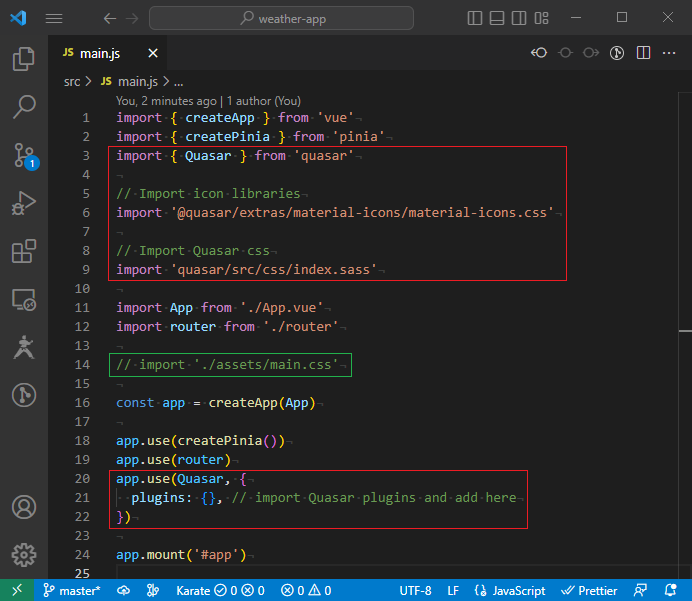Open the Karate extension view icon

[x=24, y=347]
